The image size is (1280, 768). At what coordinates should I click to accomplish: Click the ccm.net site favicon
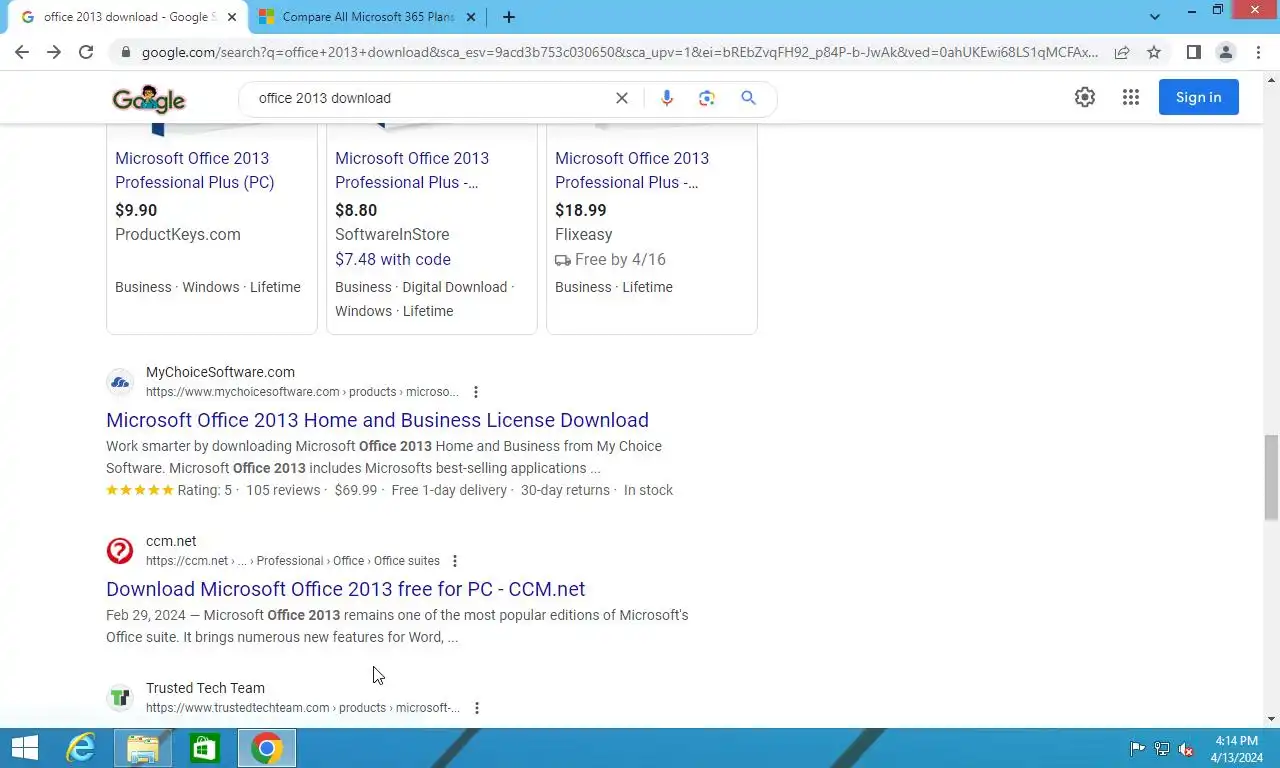[x=120, y=550]
